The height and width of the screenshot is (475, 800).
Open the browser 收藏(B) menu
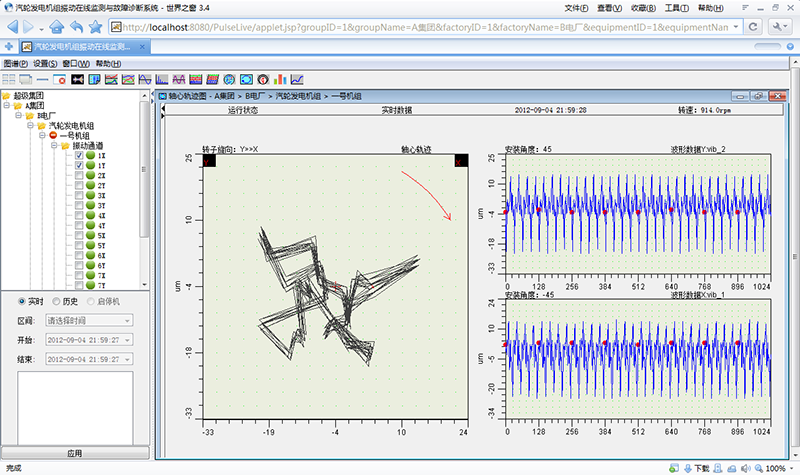[643, 8]
